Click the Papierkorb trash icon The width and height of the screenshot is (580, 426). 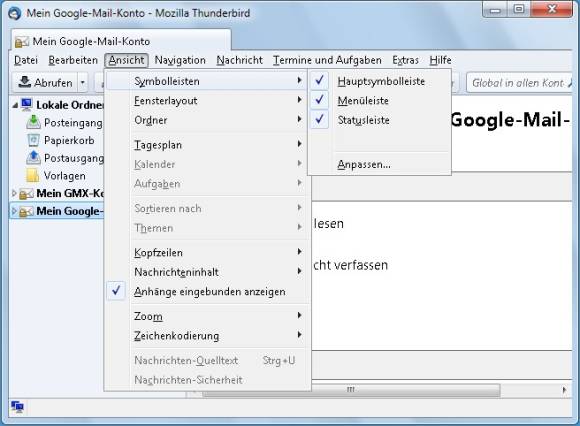[x=33, y=140]
